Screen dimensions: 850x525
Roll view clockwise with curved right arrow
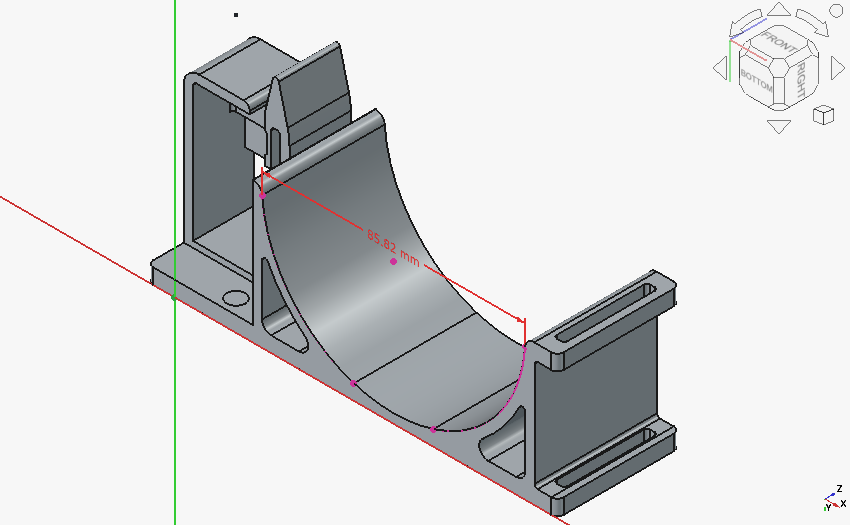(813, 23)
